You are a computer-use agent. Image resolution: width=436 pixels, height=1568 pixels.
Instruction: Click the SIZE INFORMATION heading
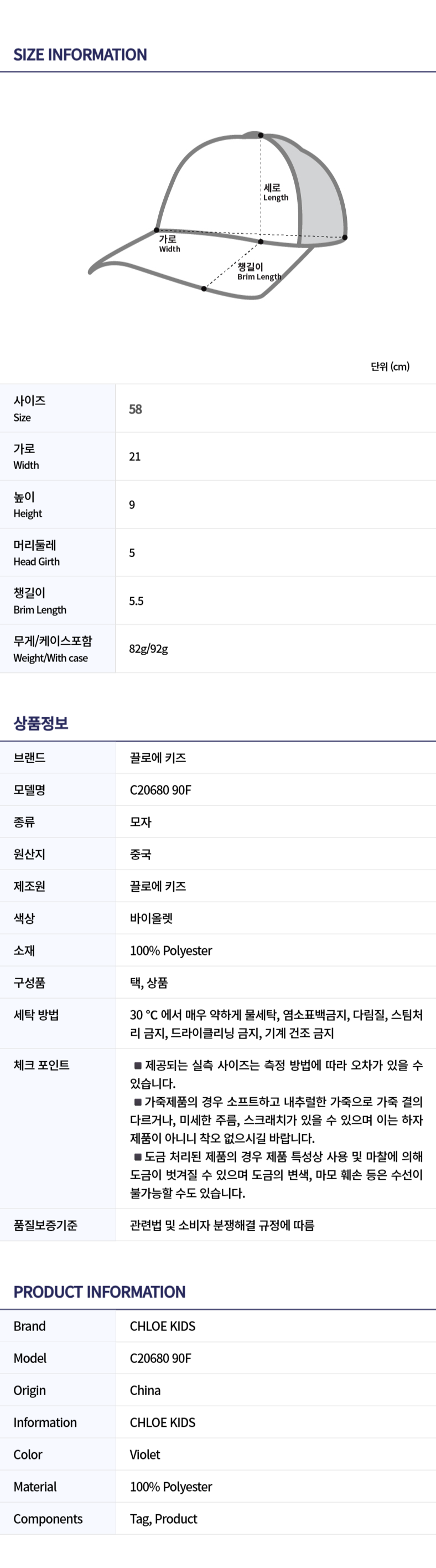pyautogui.click(x=80, y=55)
